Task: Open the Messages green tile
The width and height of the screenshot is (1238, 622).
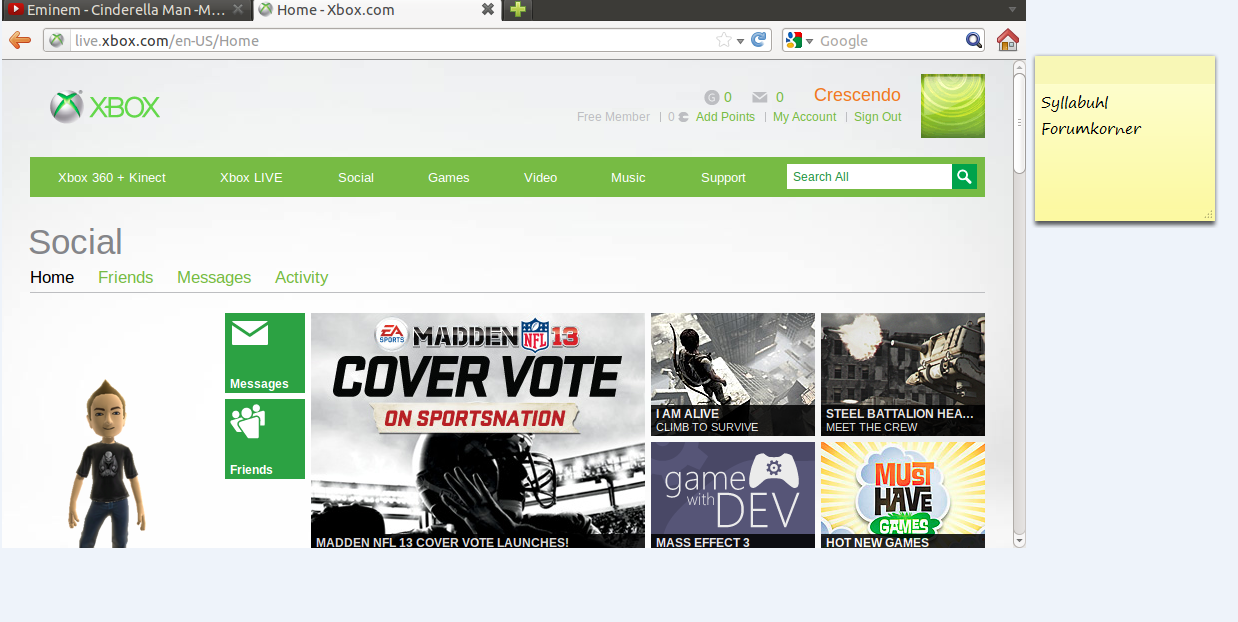Action: (x=265, y=353)
